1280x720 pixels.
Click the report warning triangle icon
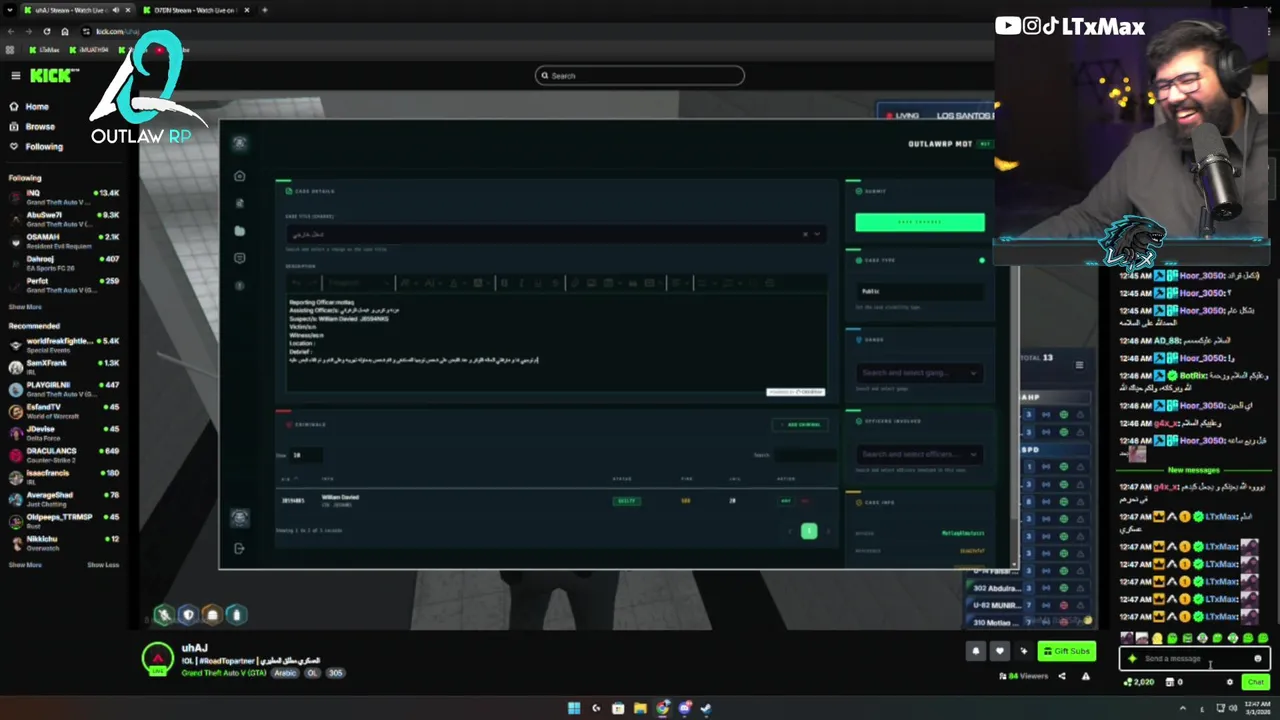1085,676
